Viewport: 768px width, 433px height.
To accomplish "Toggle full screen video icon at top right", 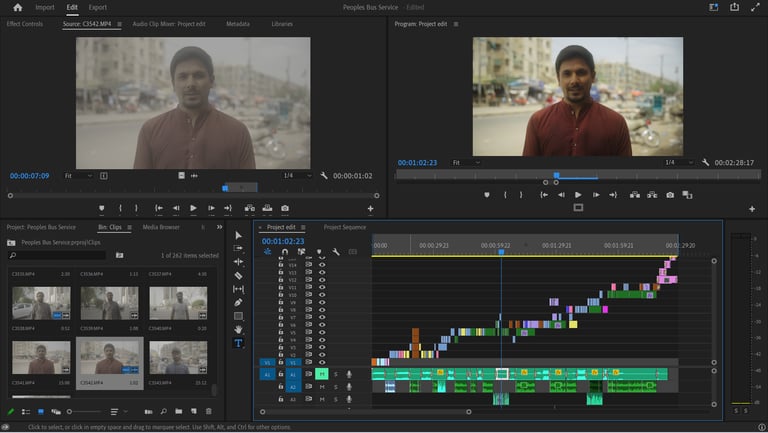I will (755, 7).
